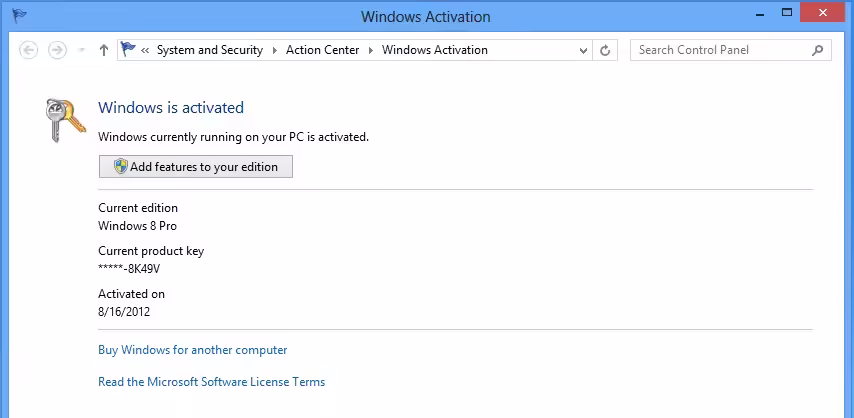
Task: Expand arrow after Action Center
Action: [371, 51]
